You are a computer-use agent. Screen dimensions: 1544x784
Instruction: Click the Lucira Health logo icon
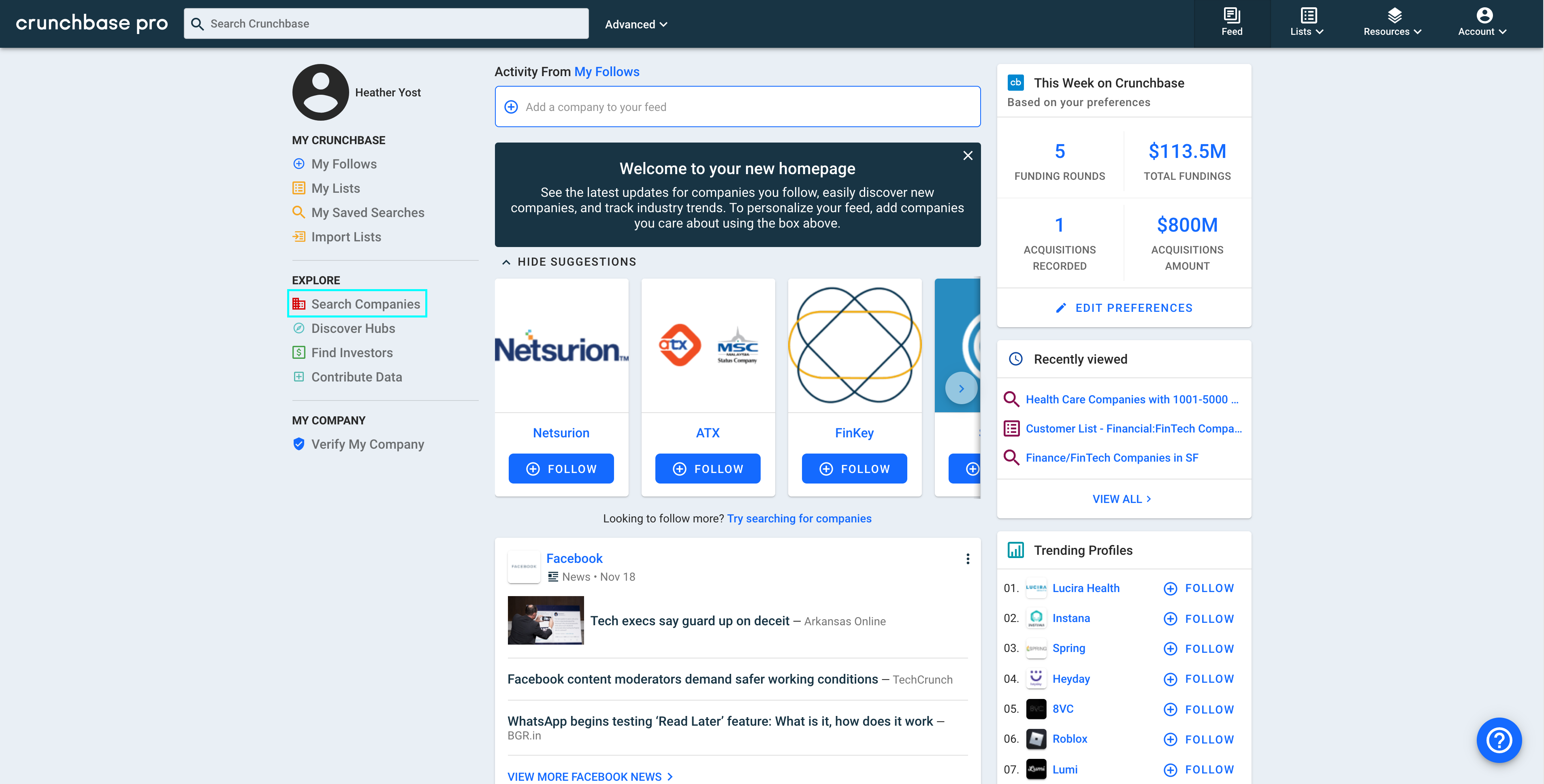coord(1036,588)
